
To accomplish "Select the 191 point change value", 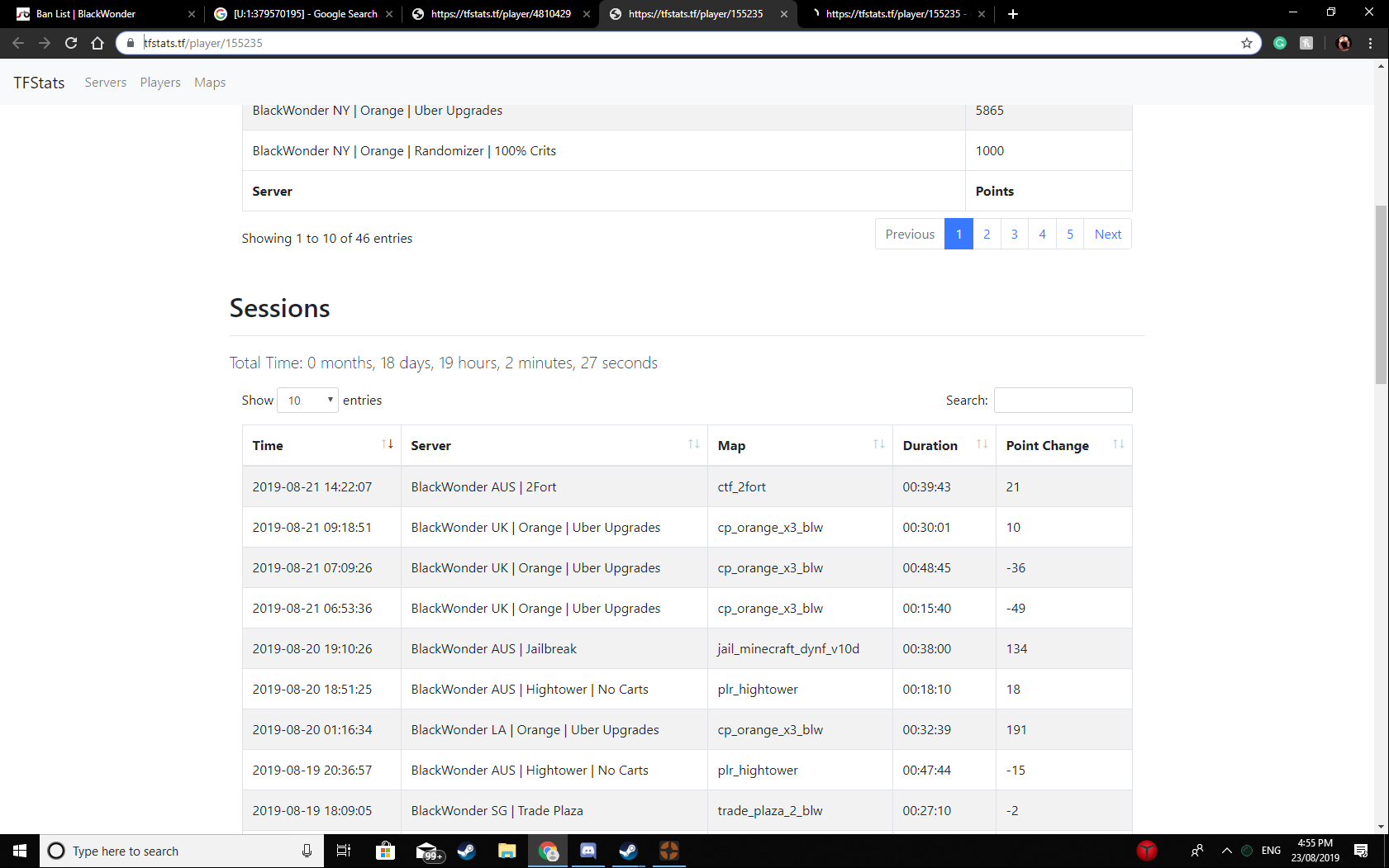I will coord(1016,730).
